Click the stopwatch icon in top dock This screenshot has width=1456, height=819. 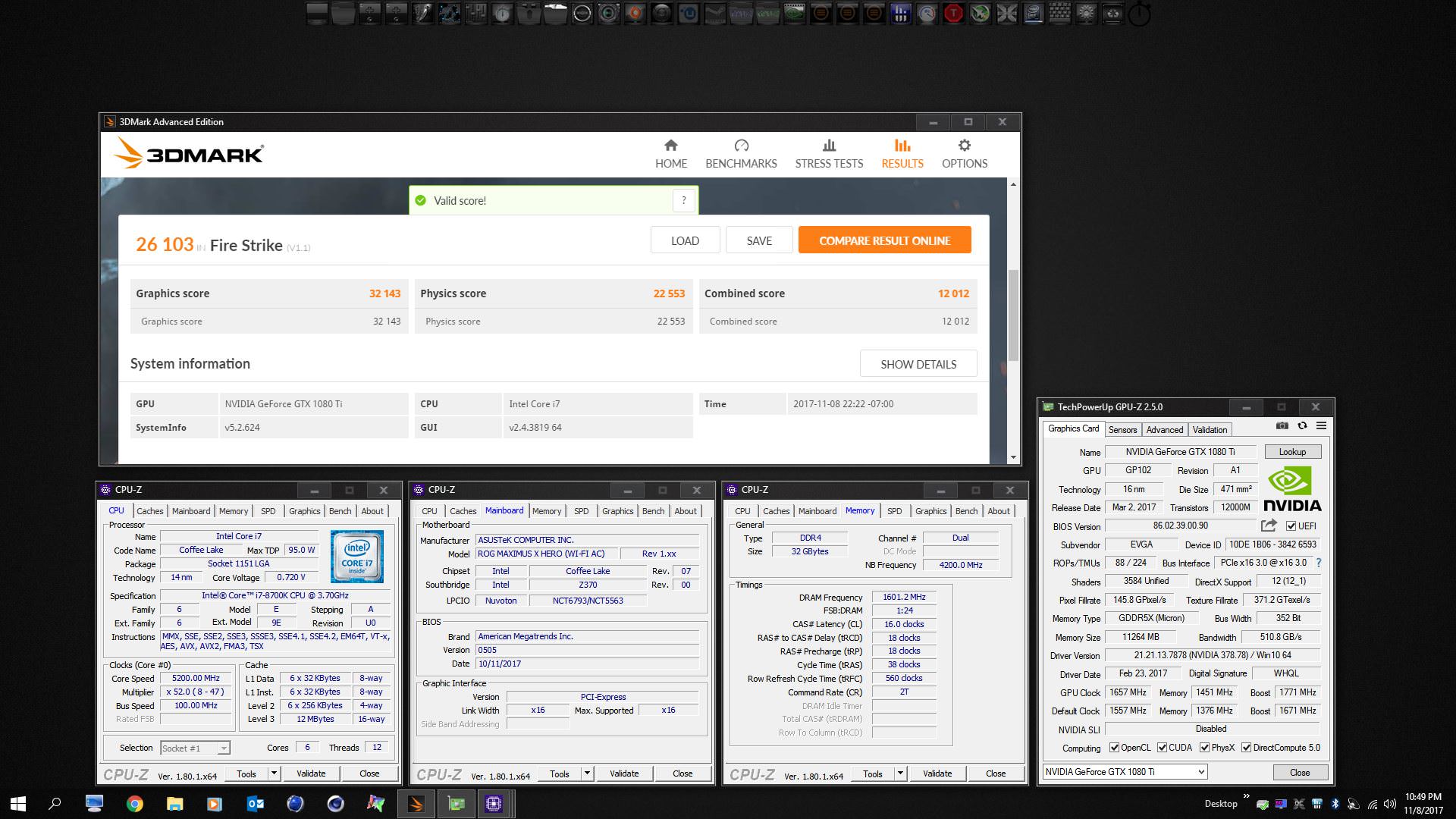pyautogui.click(x=1139, y=14)
